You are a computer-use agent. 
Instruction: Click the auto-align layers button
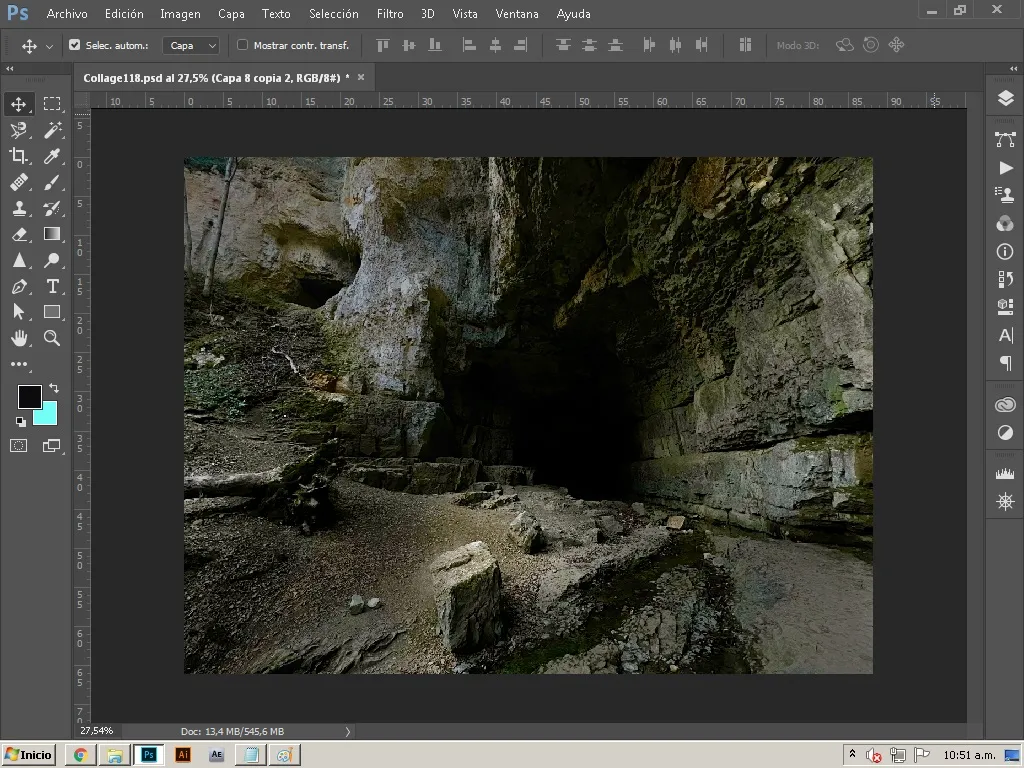point(745,45)
